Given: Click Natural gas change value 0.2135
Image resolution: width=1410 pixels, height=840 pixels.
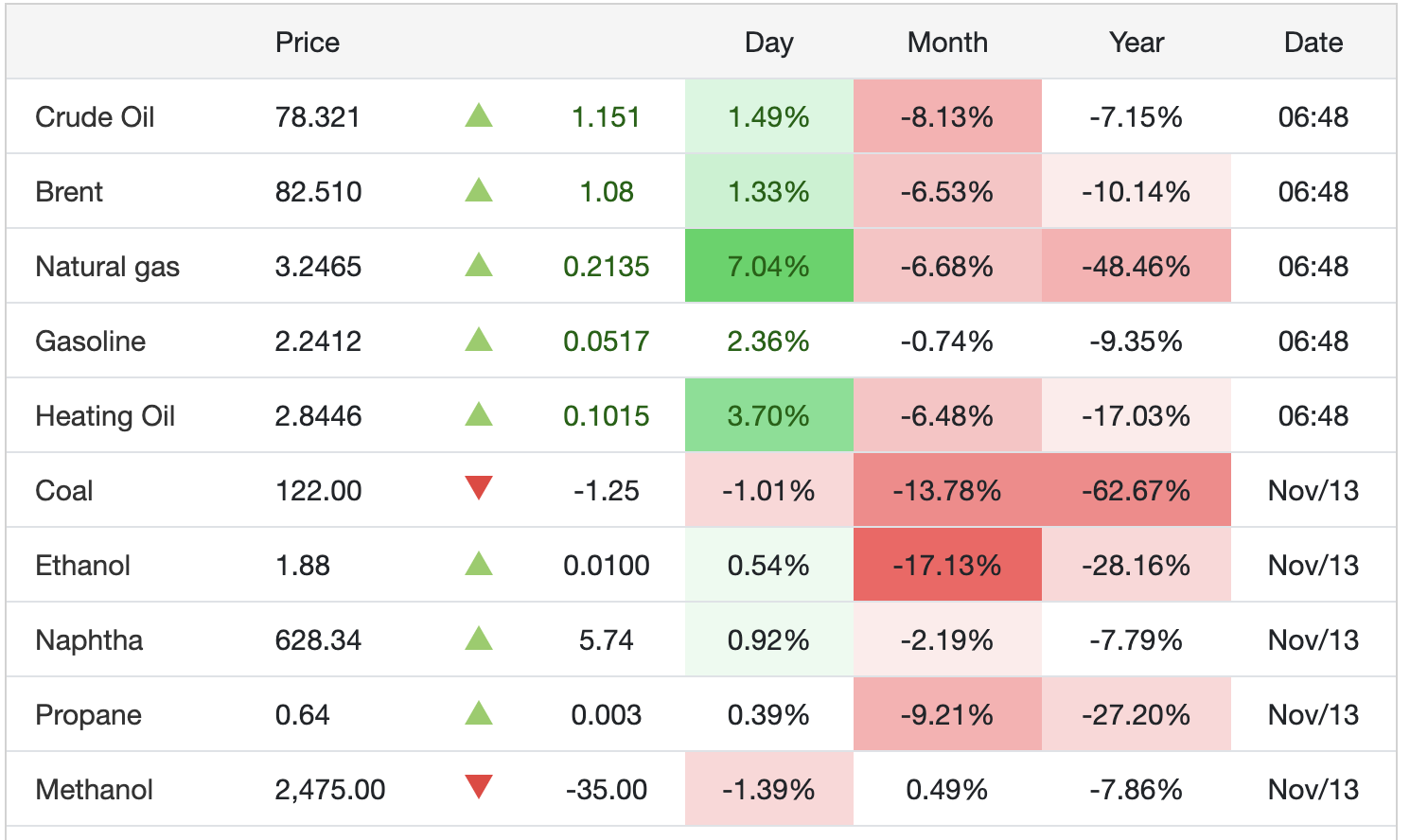Looking at the screenshot, I should [606, 267].
